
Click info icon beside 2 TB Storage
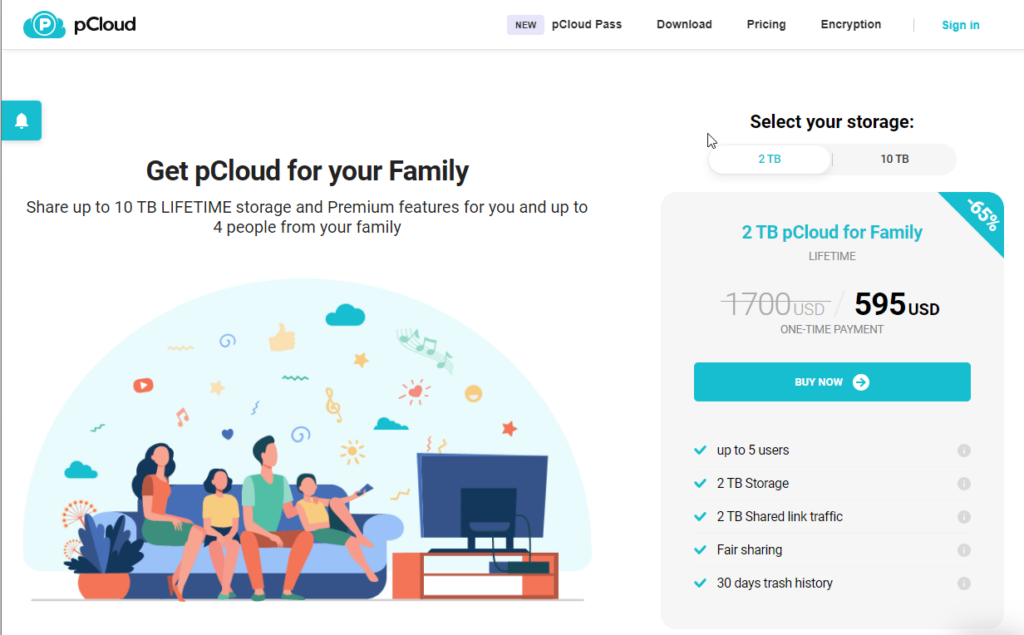pos(964,484)
